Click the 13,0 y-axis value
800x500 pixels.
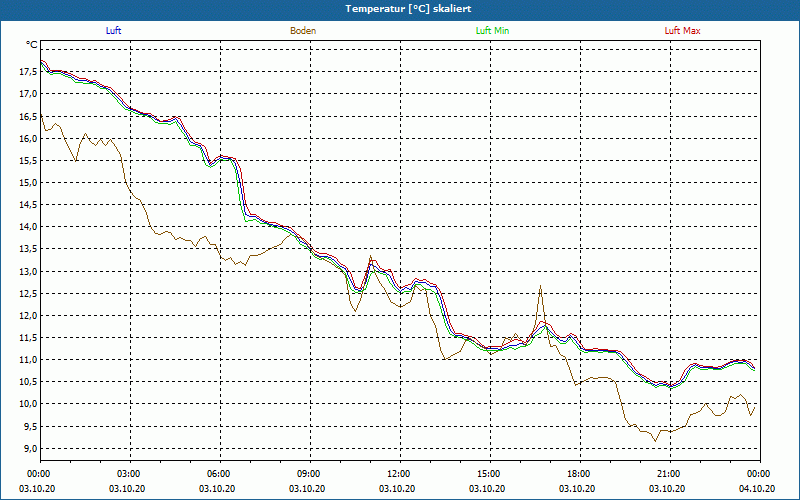pyautogui.click(x=28, y=271)
